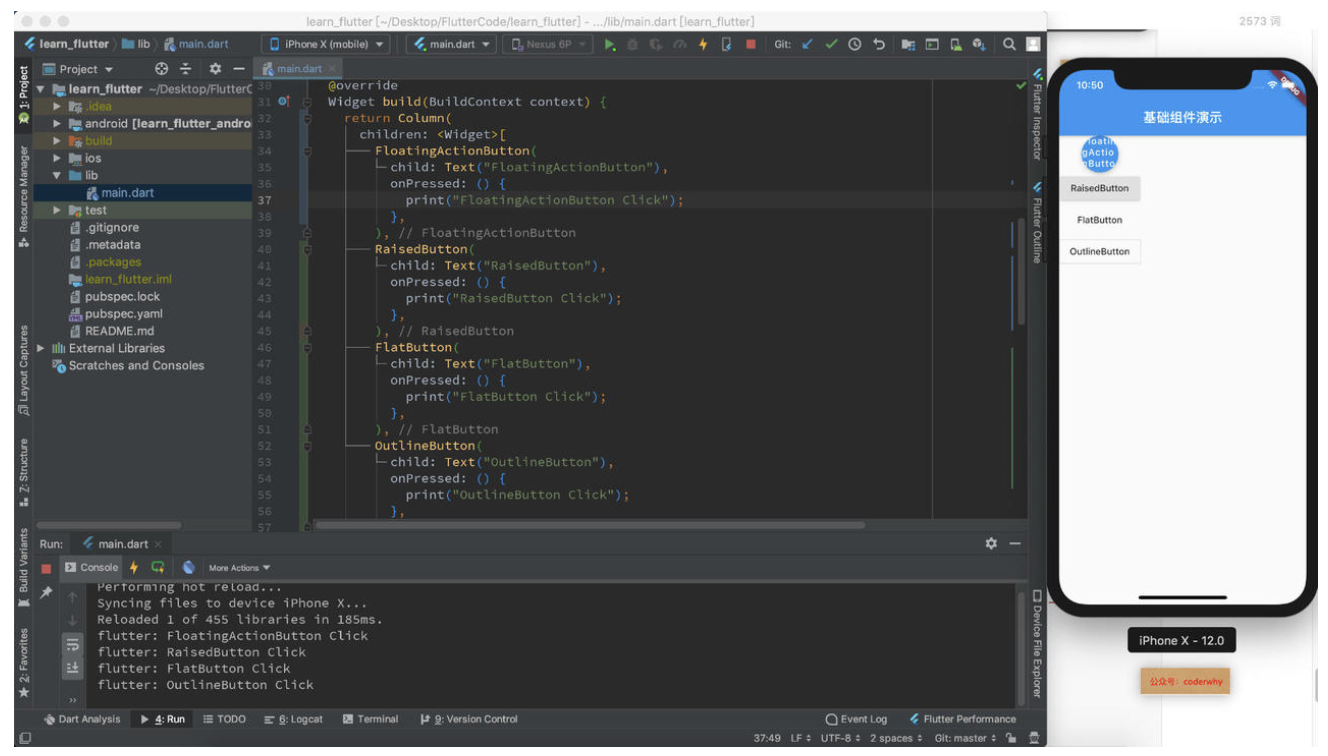The width and height of the screenshot is (1328, 756).
Task: Close the main.dart editor tab
Action: [x=333, y=69]
